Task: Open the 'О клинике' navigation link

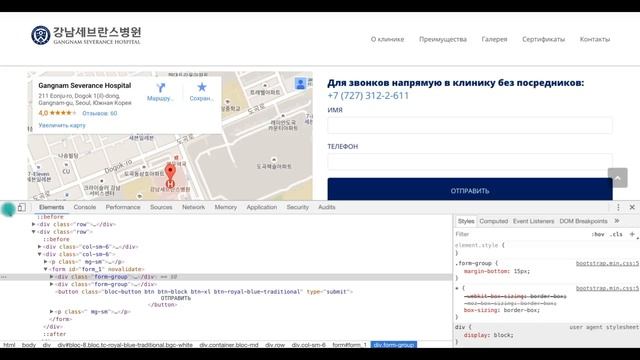Action: pos(387,39)
